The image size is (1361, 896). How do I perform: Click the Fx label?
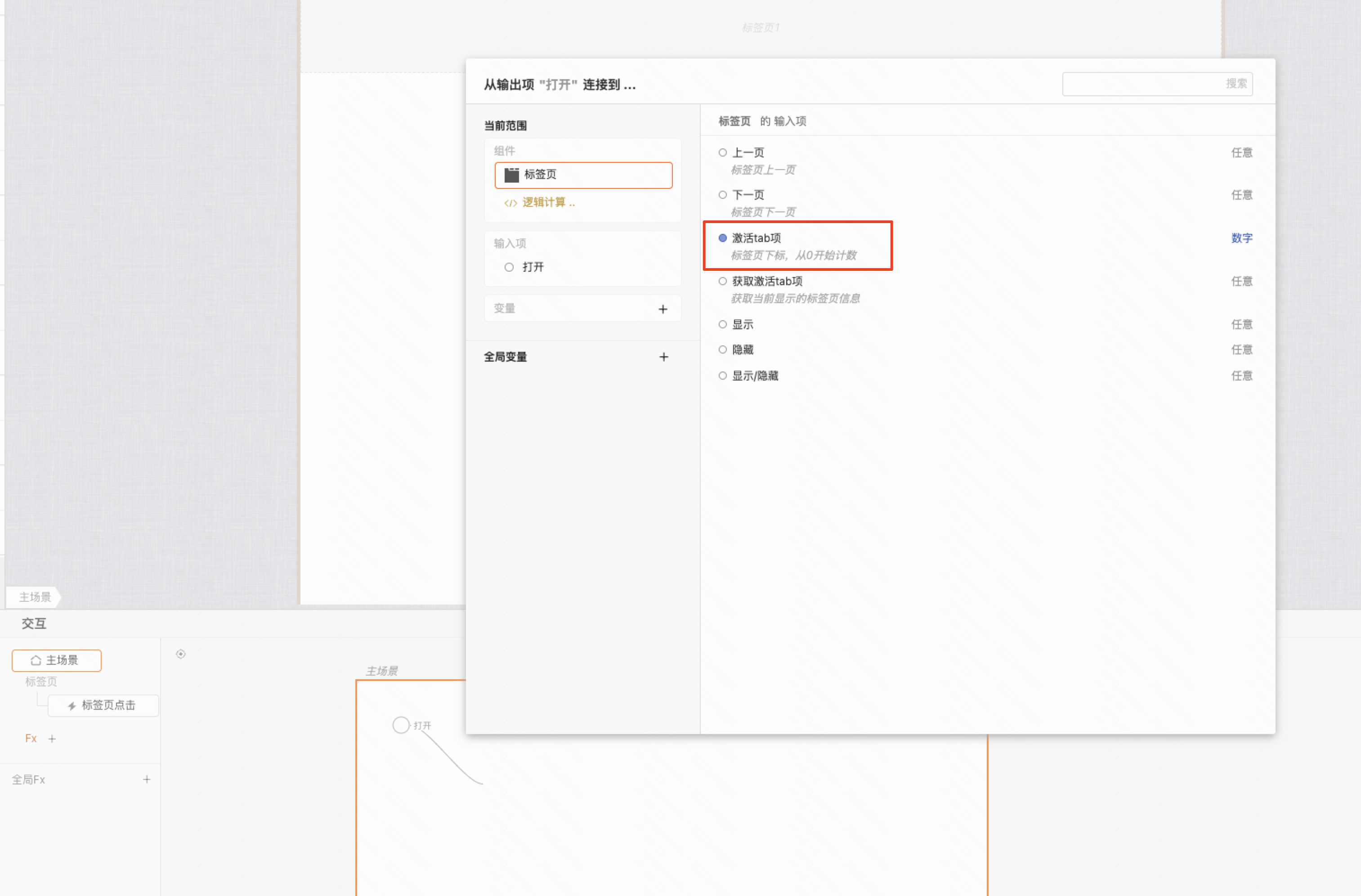31,739
